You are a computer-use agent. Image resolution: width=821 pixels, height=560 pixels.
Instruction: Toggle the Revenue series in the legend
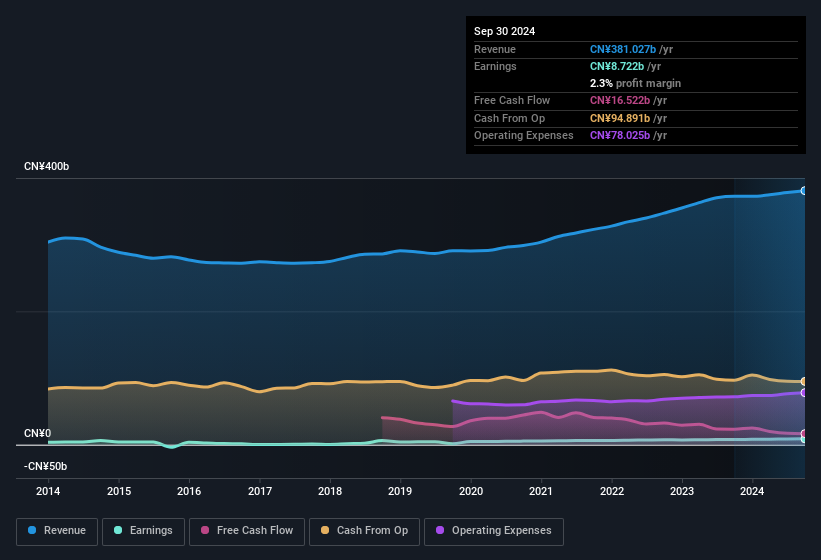coord(58,531)
